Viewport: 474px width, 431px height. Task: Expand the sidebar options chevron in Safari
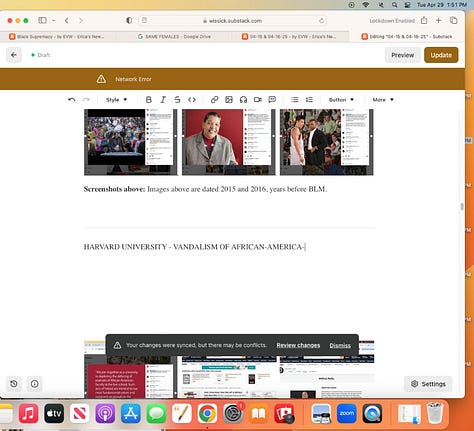click(53, 21)
